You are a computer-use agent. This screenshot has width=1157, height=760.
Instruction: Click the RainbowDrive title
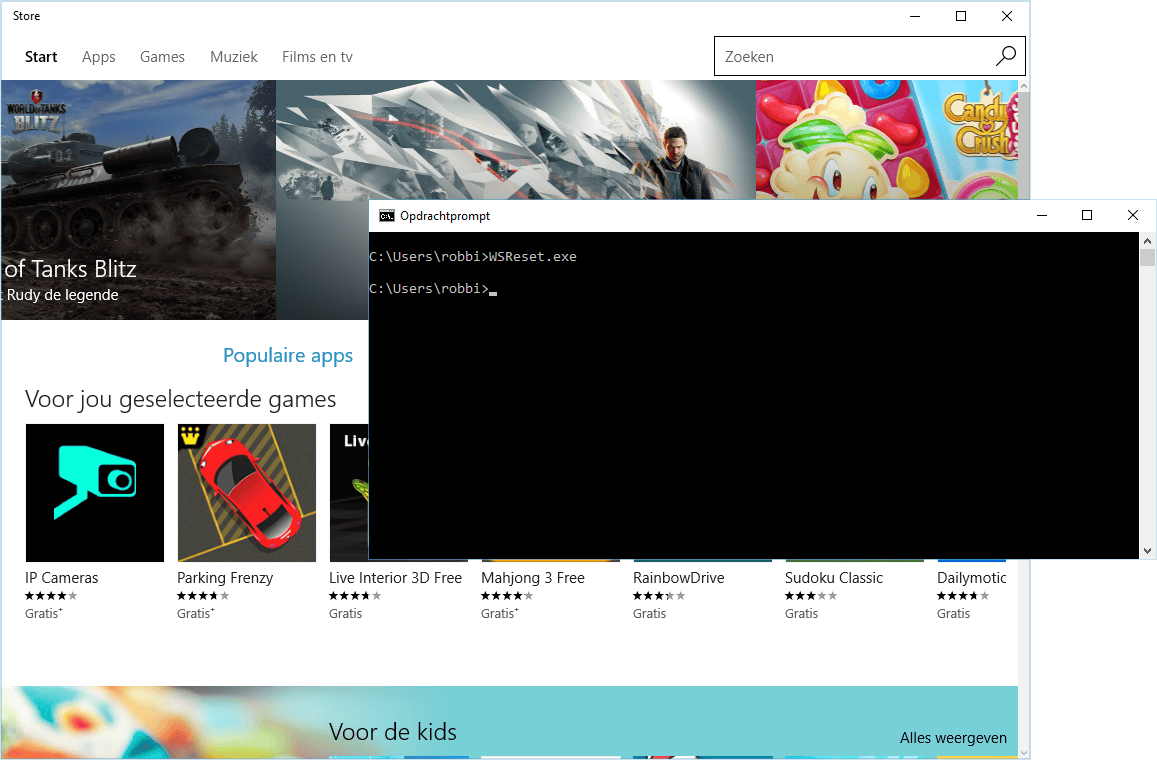pos(679,578)
